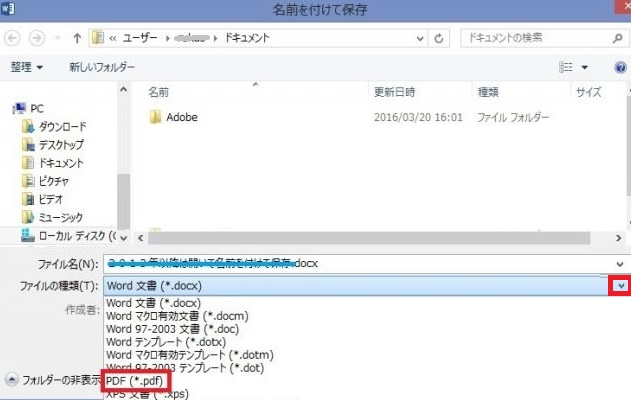
Task: Open the file name history dropdown
Action: pos(620,264)
